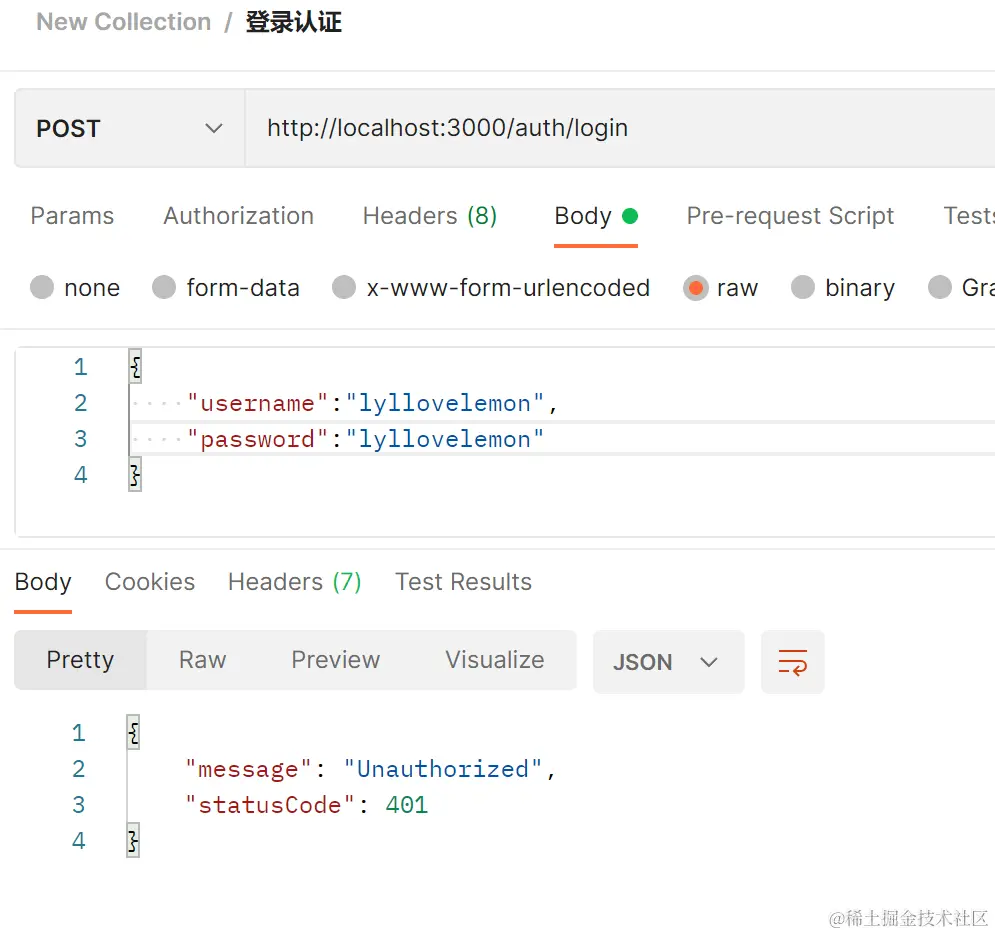Image resolution: width=995 pixels, height=935 pixels.
Task: Select x-www-form-urlencoded radio button
Action: tap(344, 288)
